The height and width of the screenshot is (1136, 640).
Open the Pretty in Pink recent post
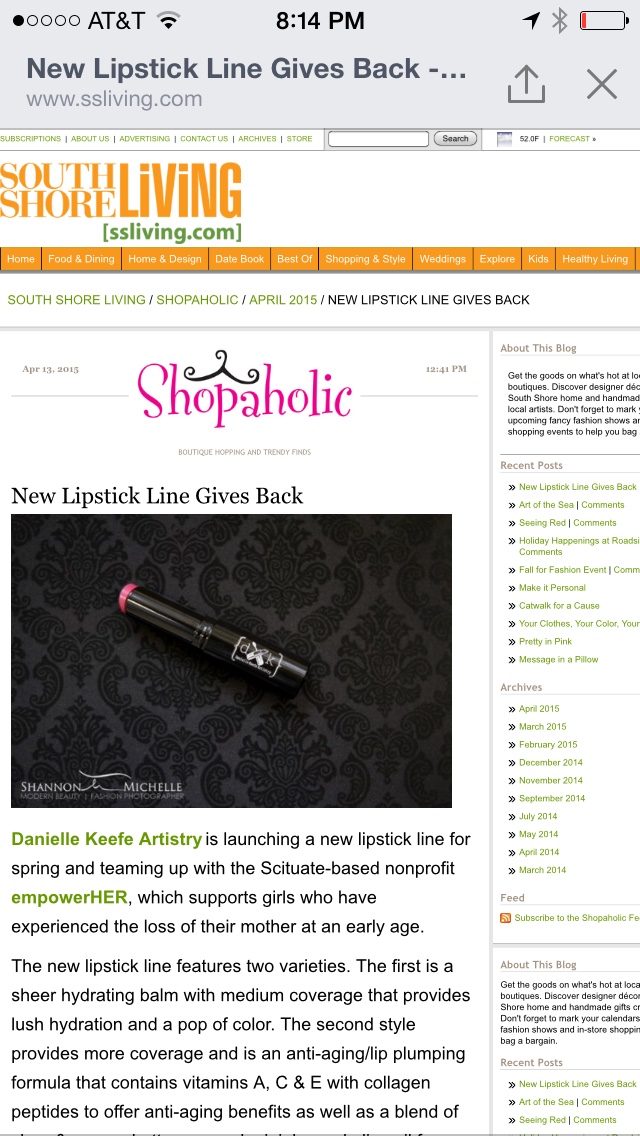point(545,642)
